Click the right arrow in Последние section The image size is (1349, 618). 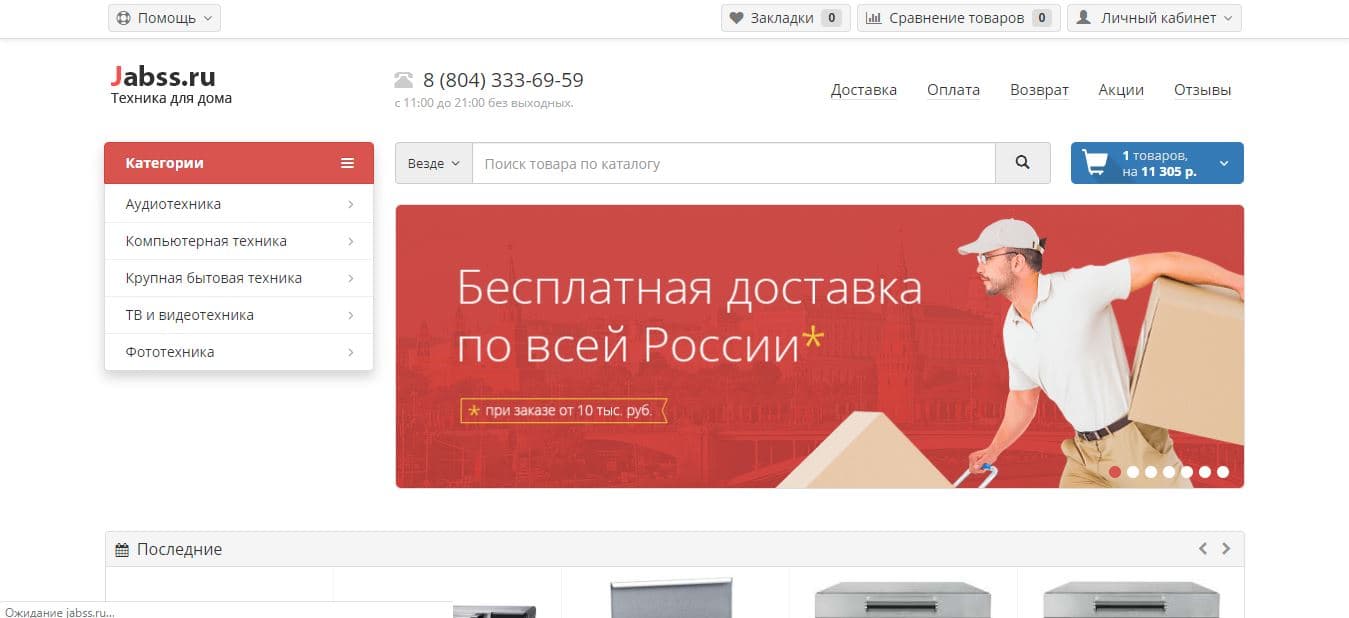[x=1226, y=548]
